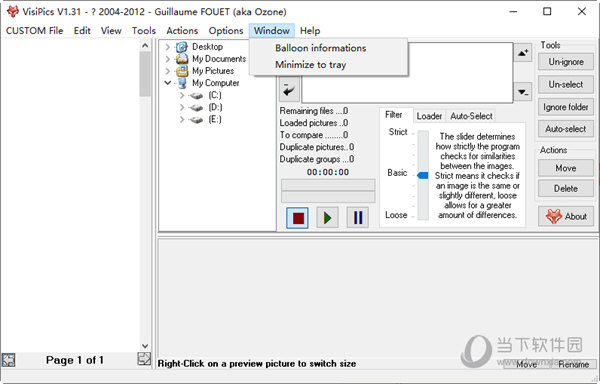The image size is (600, 384).
Task: Click the Loaded pictures counter text
Action: click(x=314, y=123)
